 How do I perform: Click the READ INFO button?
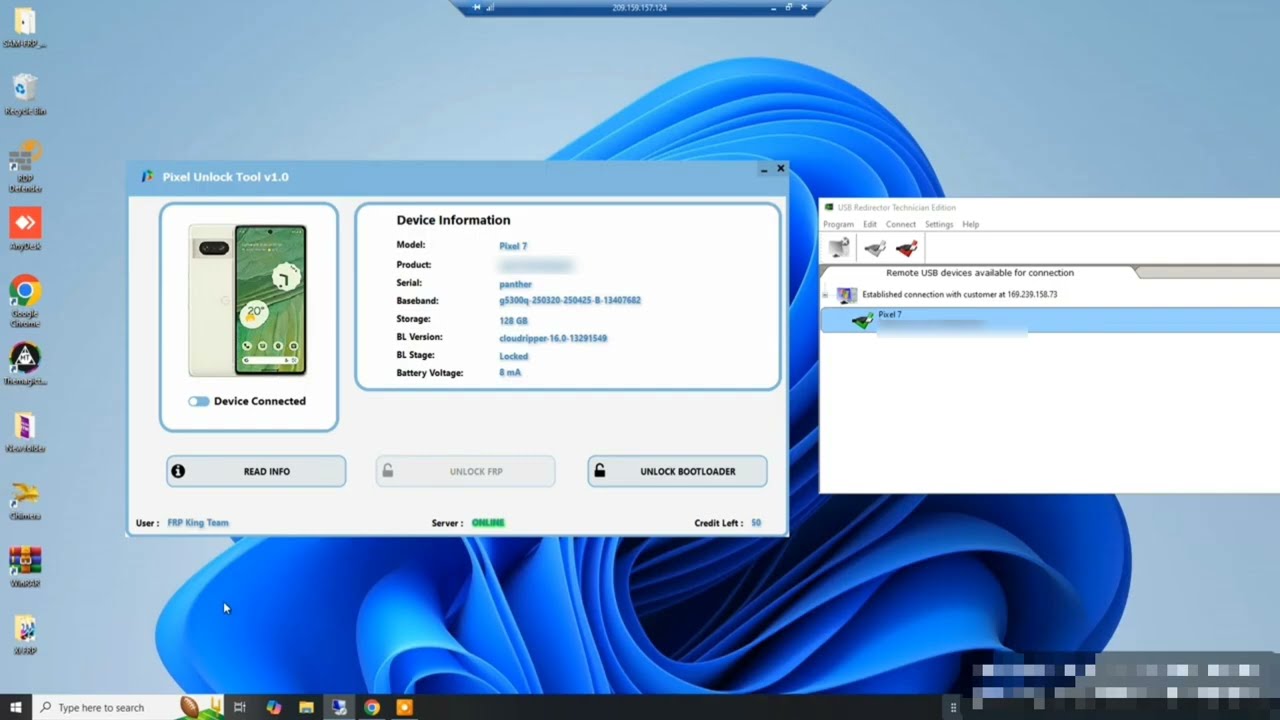click(x=256, y=471)
